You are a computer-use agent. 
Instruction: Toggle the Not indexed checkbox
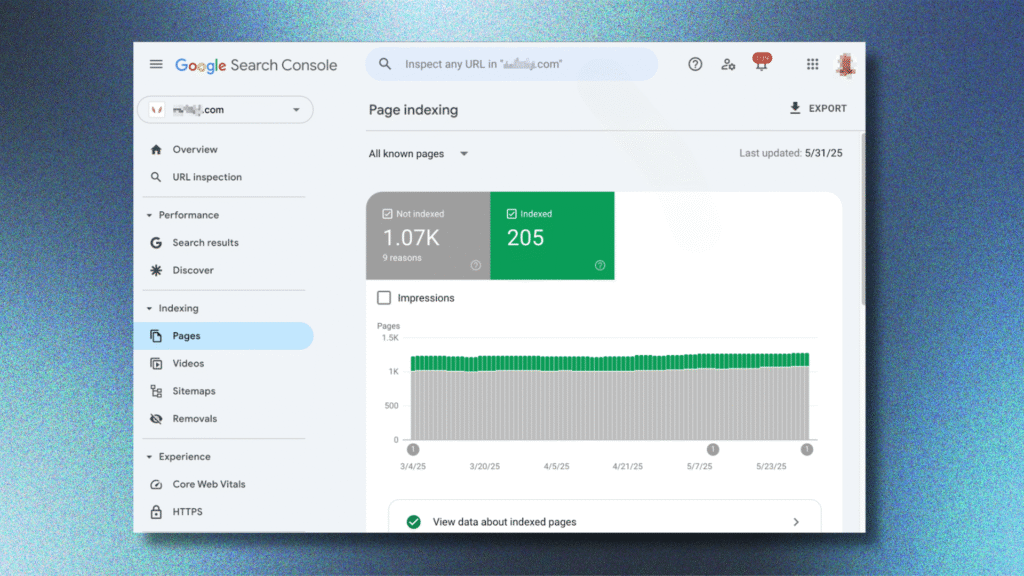click(x=387, y=214)
